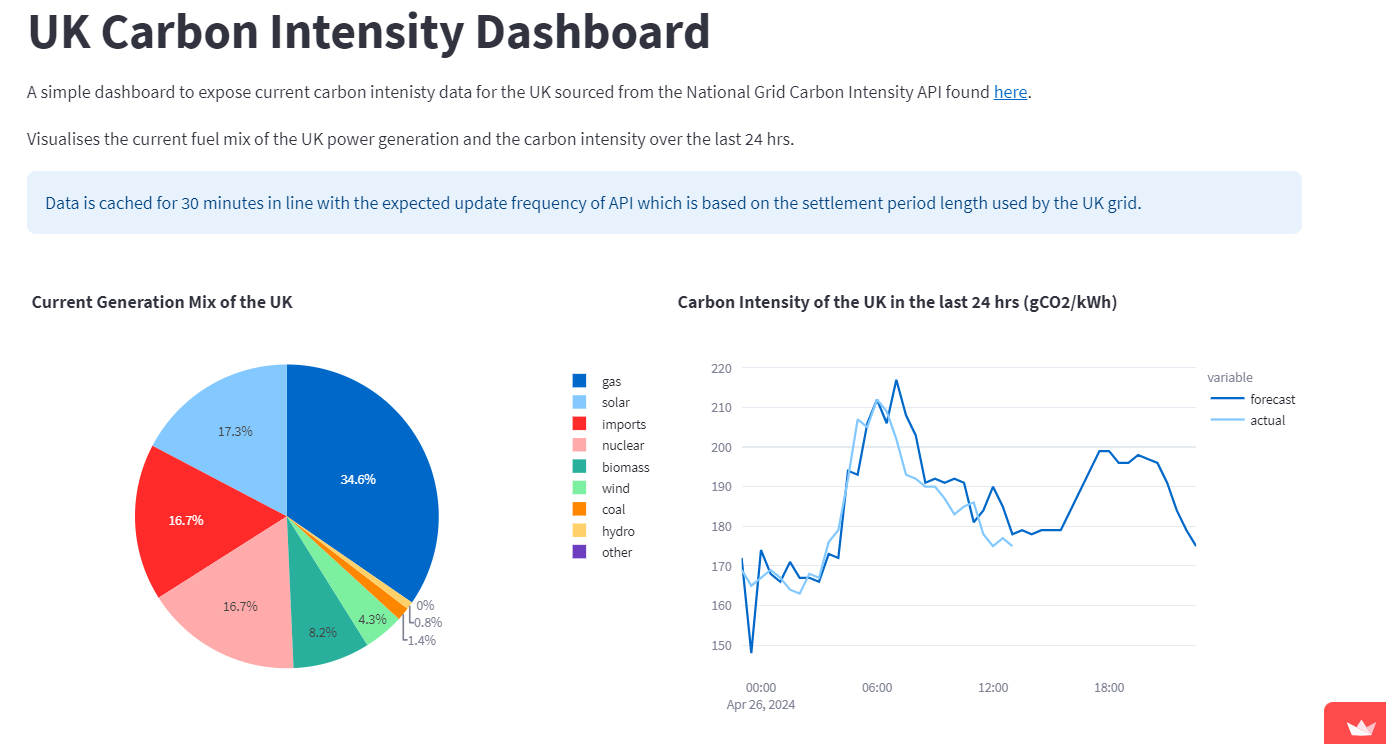
Task: Click the pink nuclear pie slice
Action: click(235, 610)
